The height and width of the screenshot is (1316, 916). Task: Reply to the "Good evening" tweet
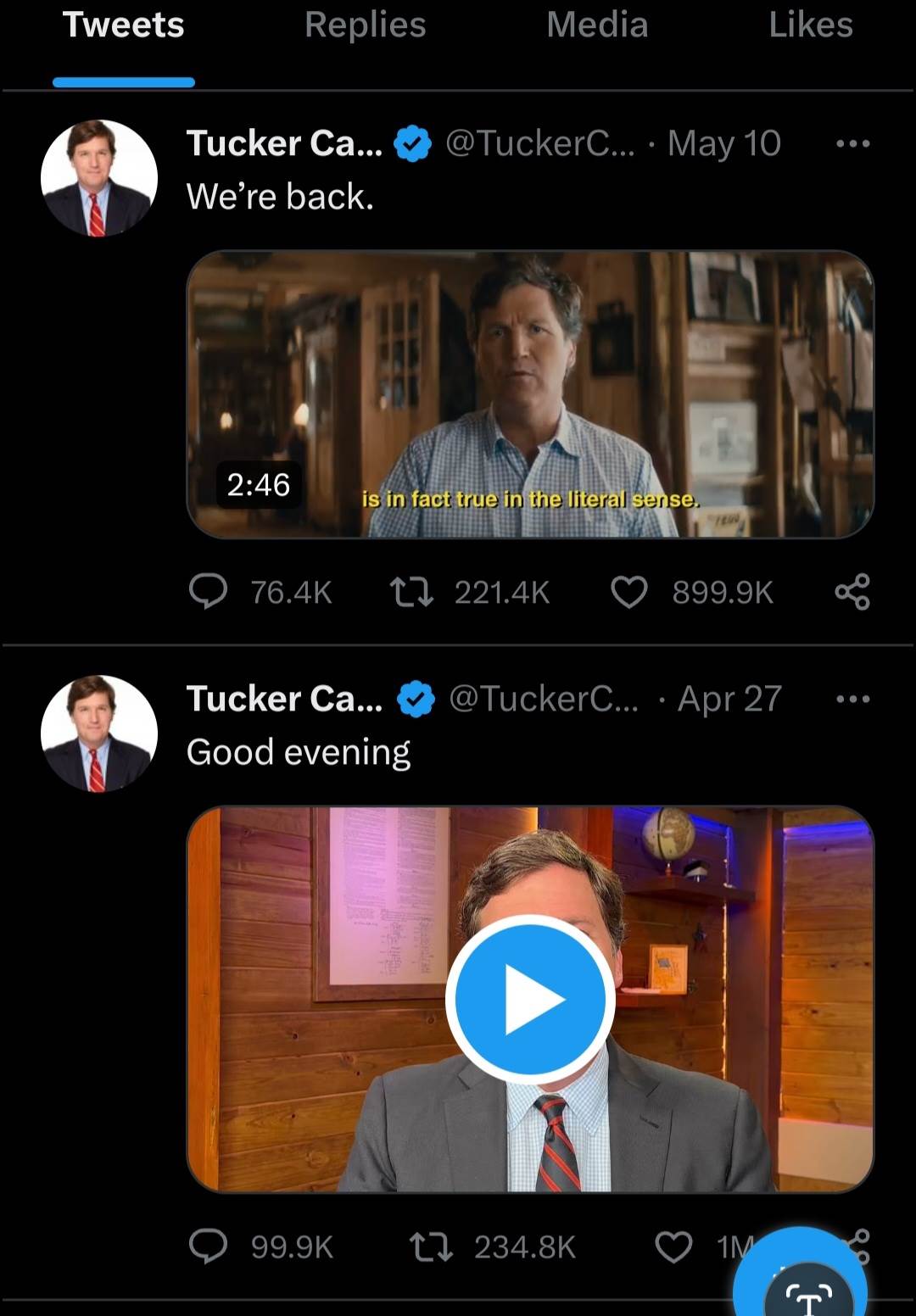pos(208,1246)
